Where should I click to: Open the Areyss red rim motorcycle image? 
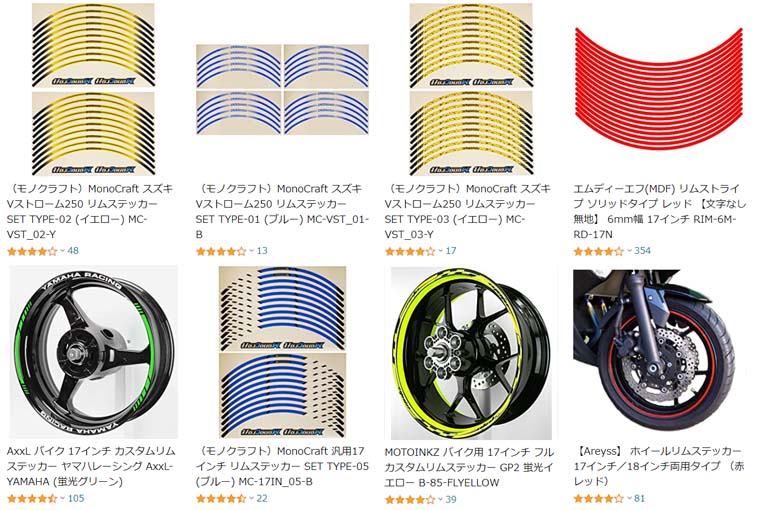pyautogui.click(x=660, y=352)
